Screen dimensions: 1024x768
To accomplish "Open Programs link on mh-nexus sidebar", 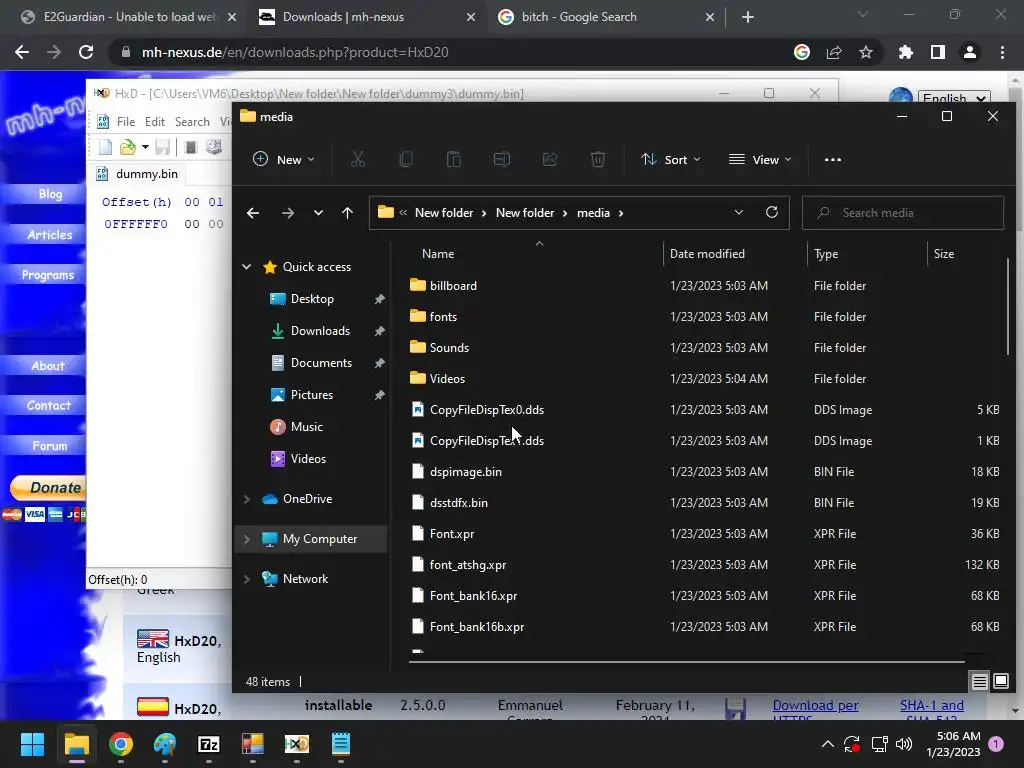I will tap(48, 275).
